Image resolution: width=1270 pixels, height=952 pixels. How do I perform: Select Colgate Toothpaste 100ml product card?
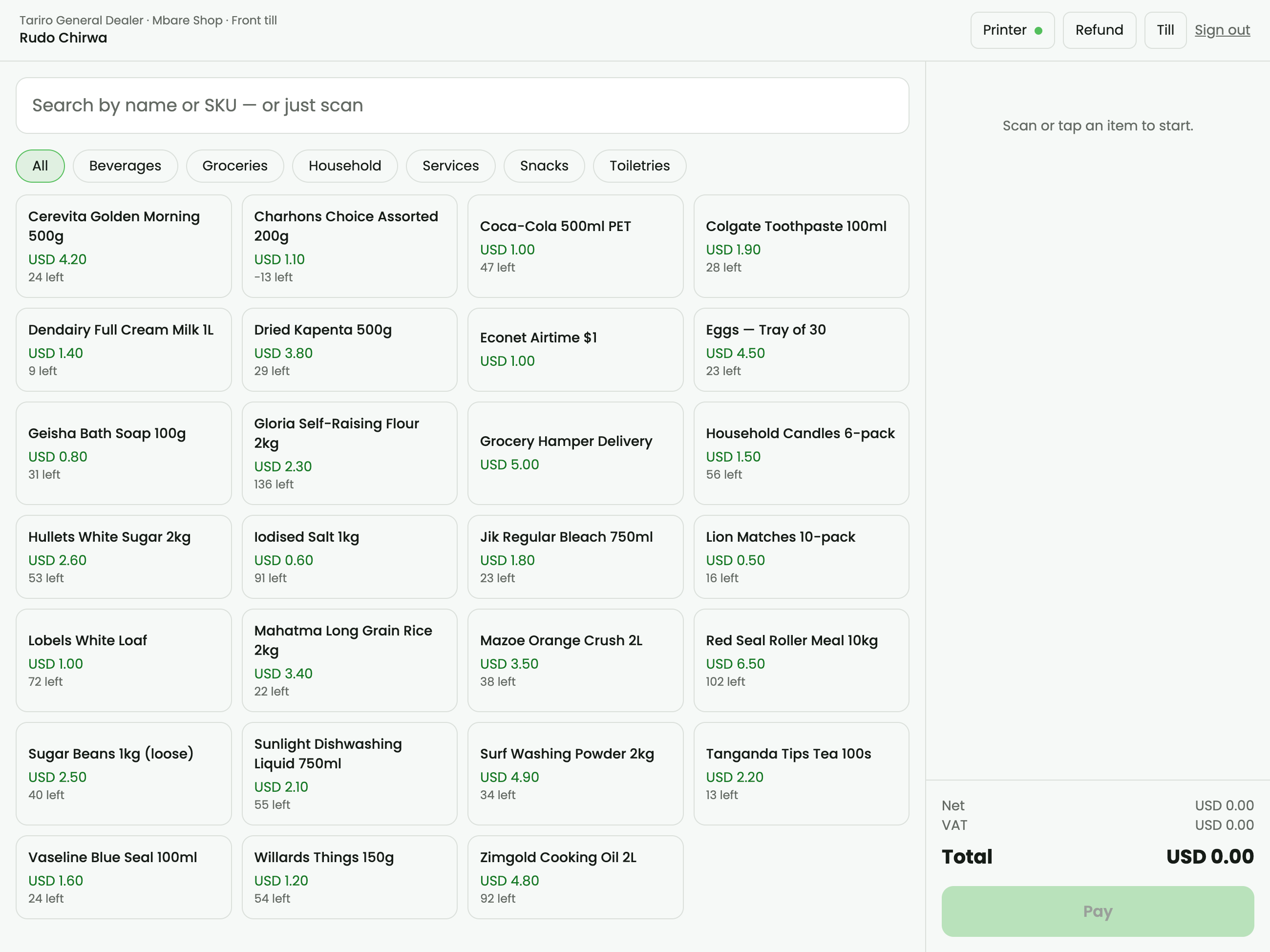[x=801, y=246]
